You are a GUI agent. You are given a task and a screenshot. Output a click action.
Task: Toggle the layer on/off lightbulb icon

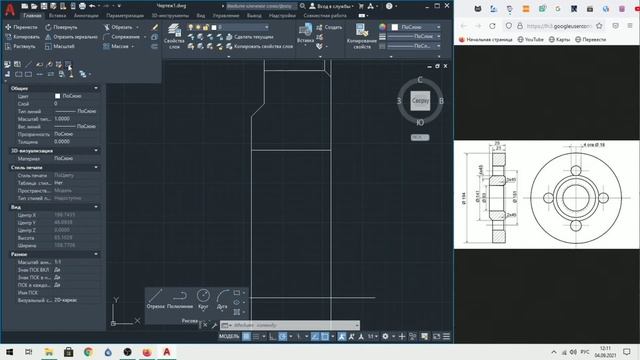point(190,27)
